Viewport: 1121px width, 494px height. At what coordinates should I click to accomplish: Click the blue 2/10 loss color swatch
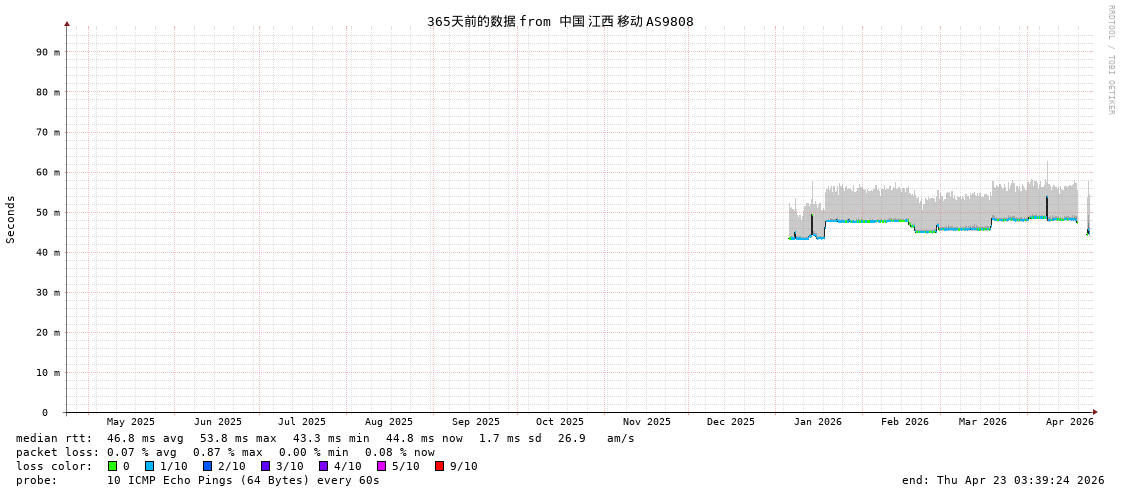tap(207, 466)
